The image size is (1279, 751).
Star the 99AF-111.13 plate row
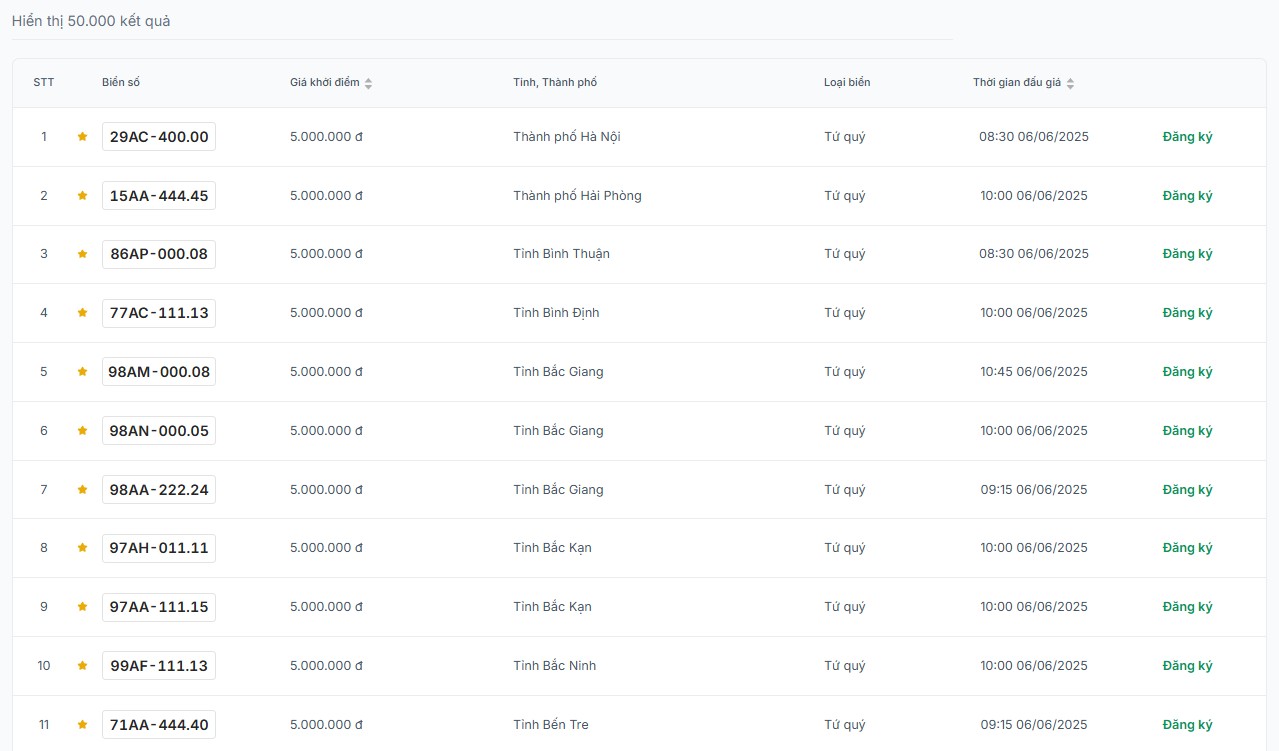coord(82,666)
